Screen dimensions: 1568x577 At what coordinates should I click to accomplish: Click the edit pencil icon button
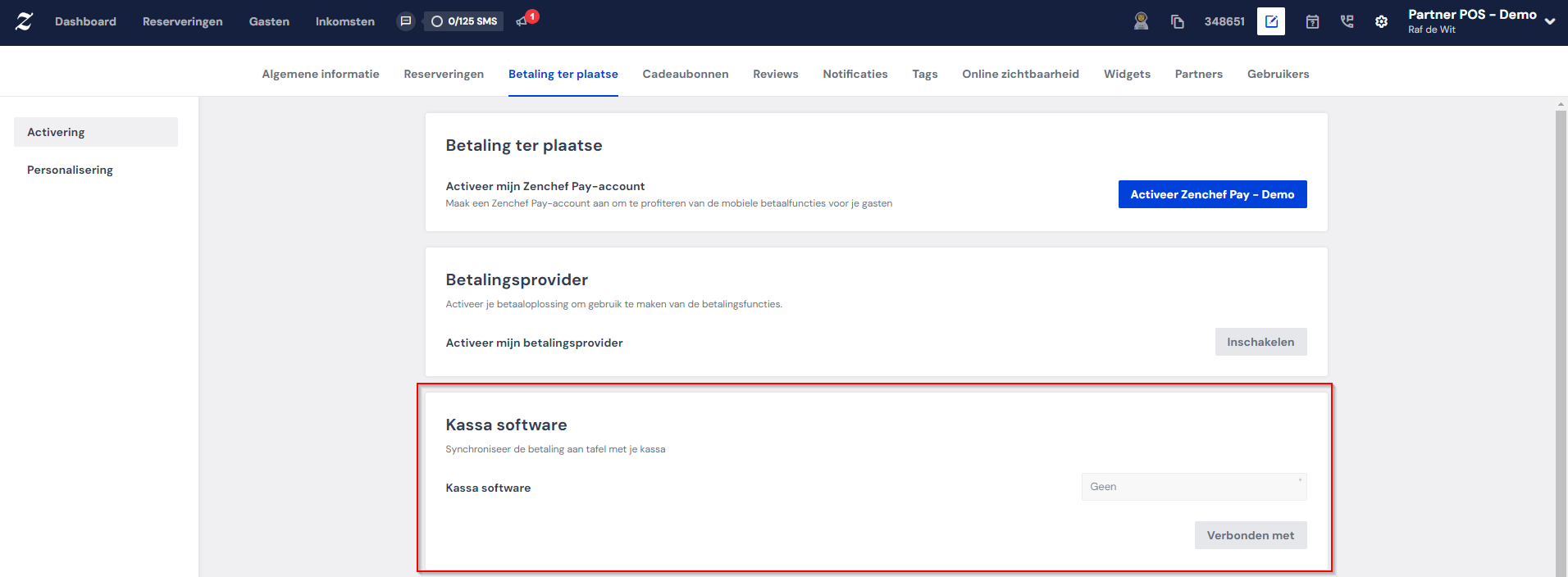[x=1271, y=21]
